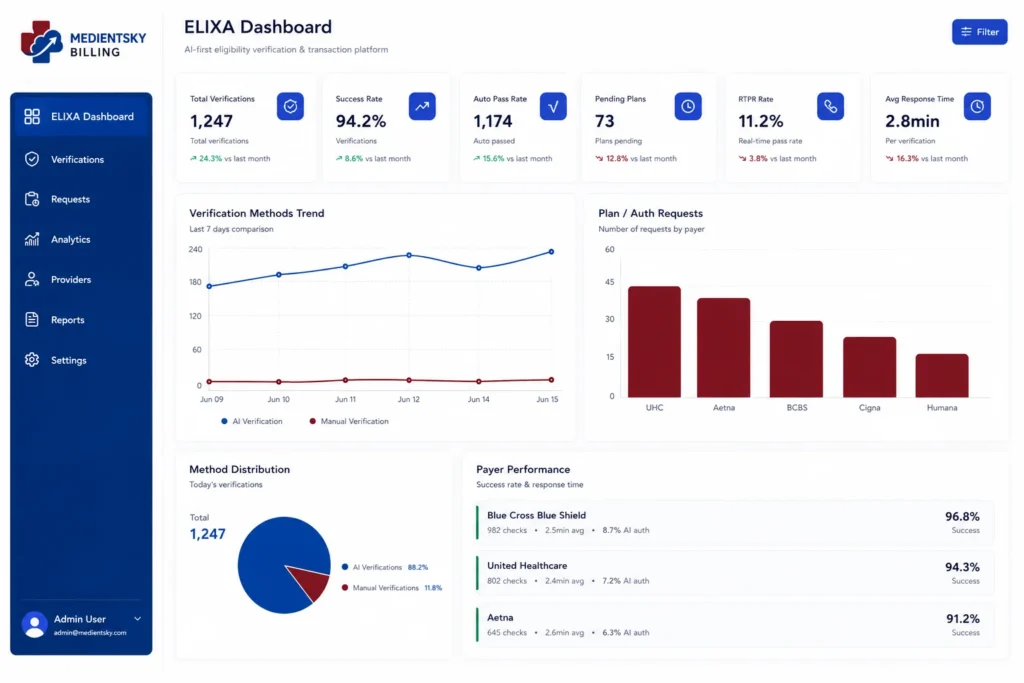The width and height of the screenshot is (1024, 683).
Task: Click the Auto Pass Rate checkmark icon
Action: point(553,106)
